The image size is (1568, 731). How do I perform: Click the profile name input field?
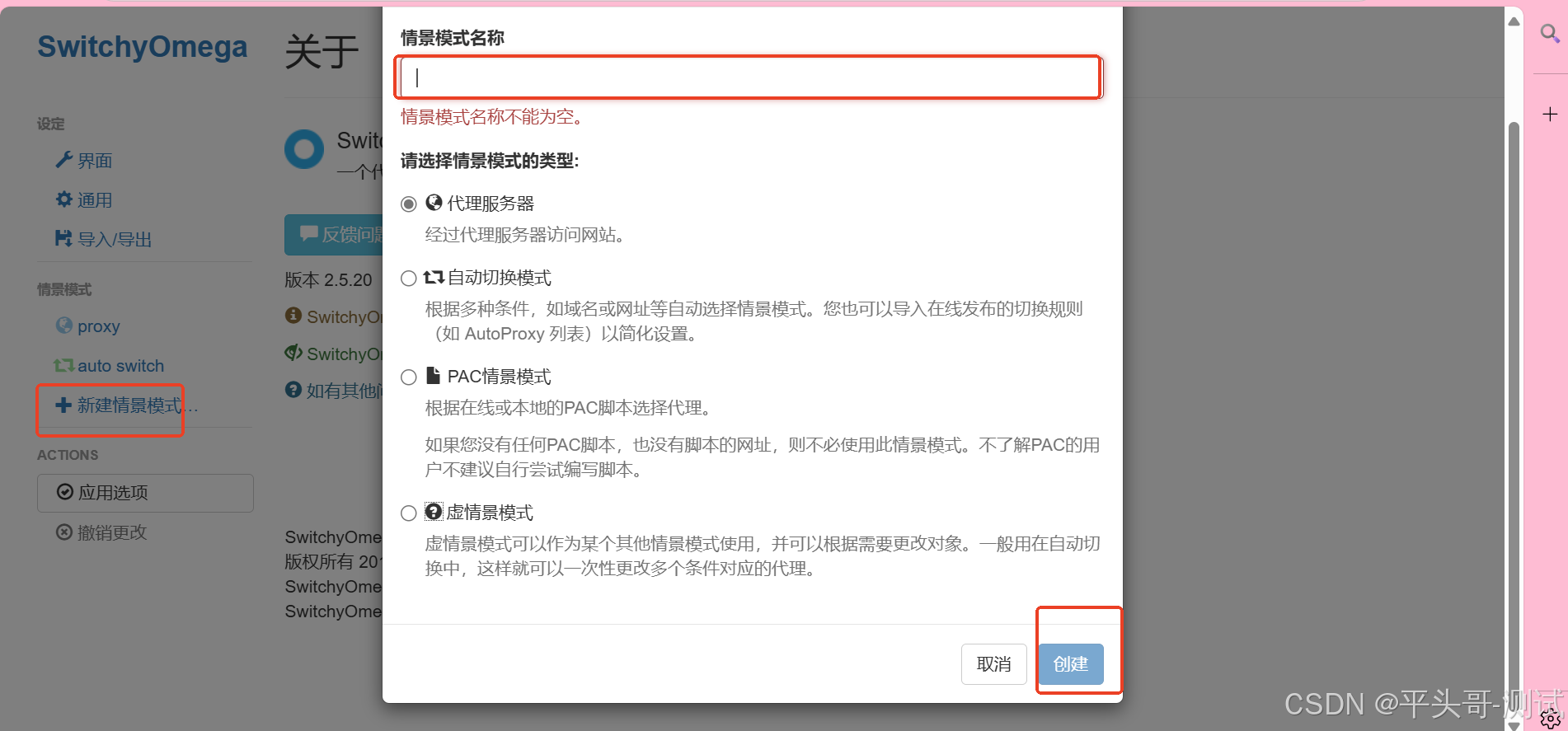[x=750, y=77]
